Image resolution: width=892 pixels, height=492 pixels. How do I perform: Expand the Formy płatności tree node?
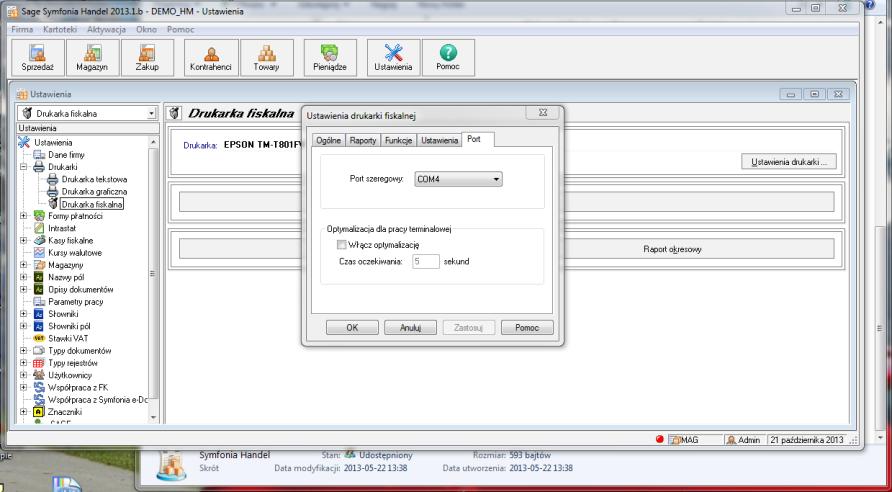[24, 216]
